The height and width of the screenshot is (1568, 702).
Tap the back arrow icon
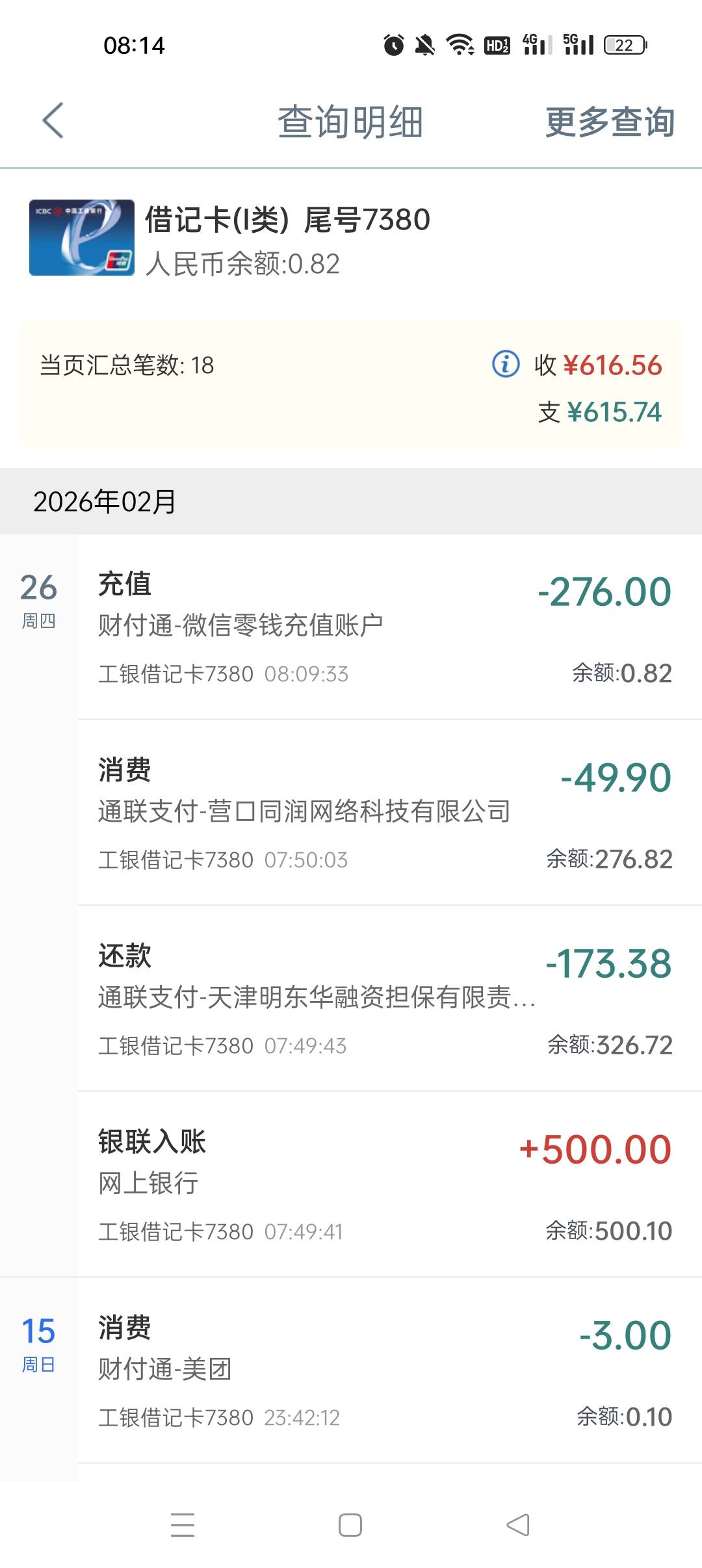tap(53, 121)
